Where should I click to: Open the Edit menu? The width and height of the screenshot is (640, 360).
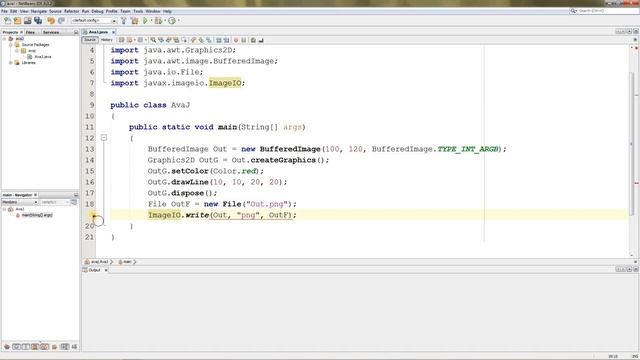tap(13, 11)
